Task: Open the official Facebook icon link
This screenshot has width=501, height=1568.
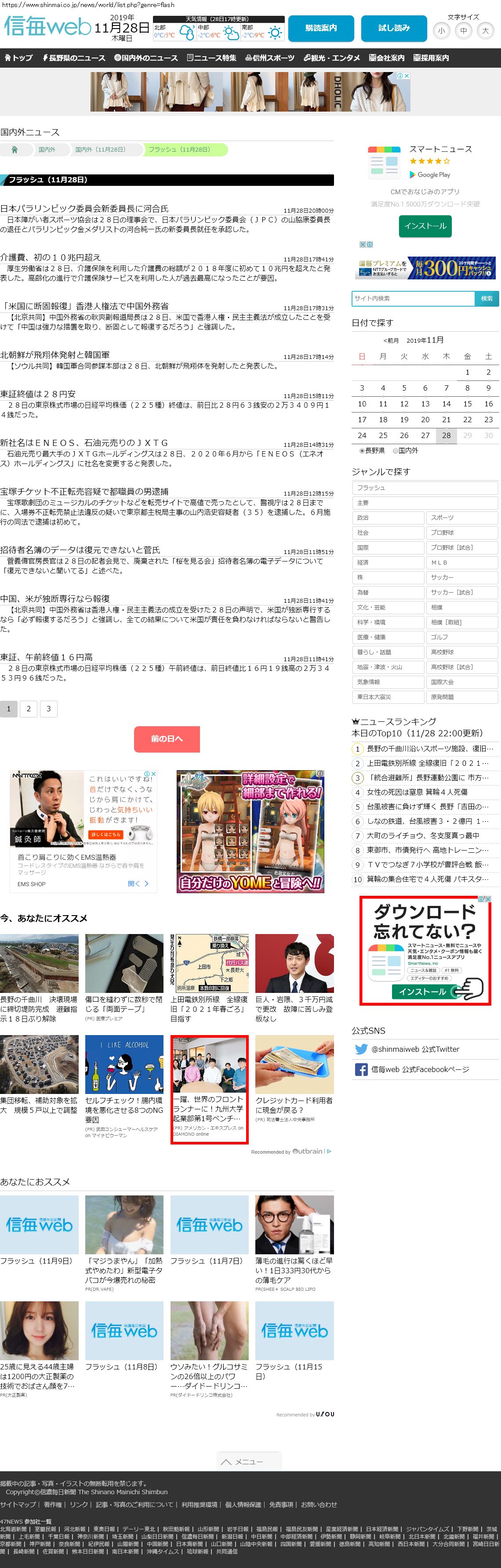Action: click(x=361, y=1069)
